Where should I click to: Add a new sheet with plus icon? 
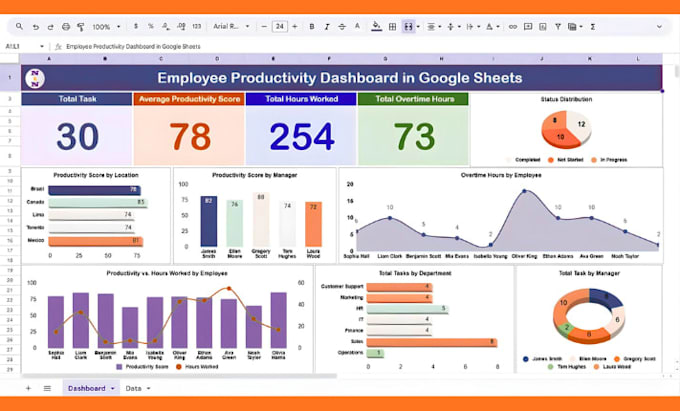(x=28, y=388)
